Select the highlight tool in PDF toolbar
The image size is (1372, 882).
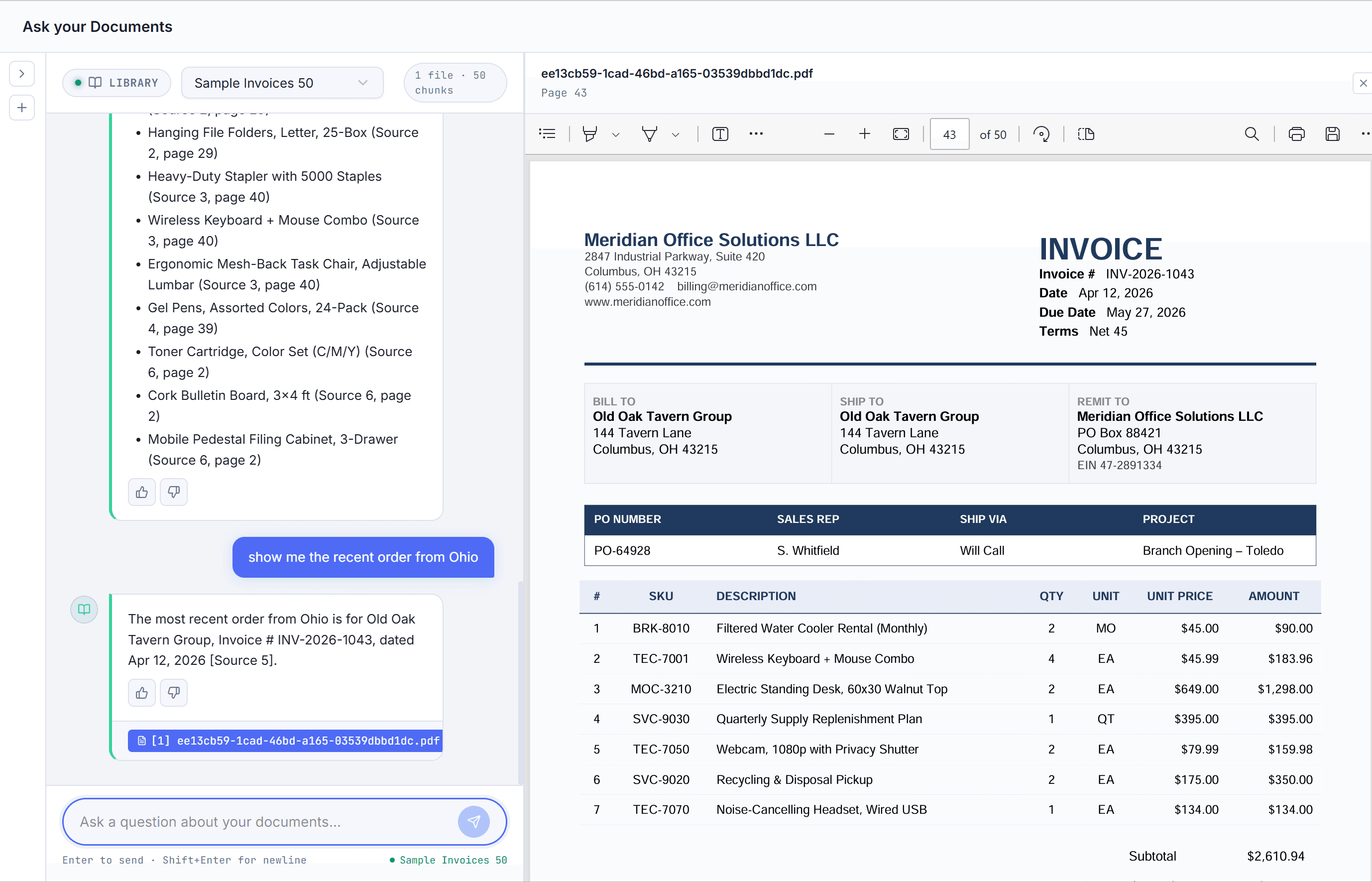pos(589,134)
